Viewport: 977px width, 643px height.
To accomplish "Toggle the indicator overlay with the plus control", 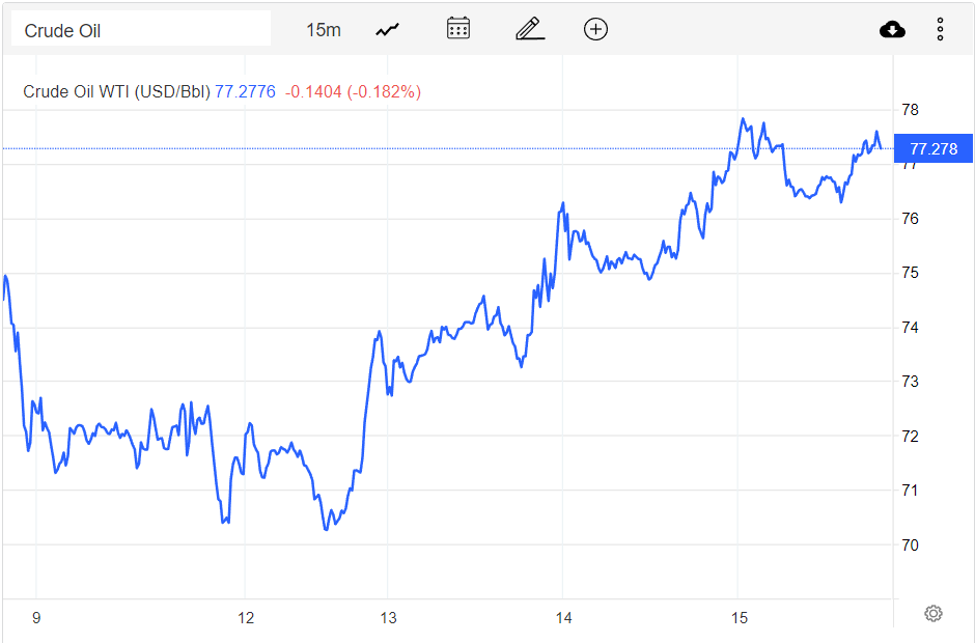I will [x=595, y=29].
